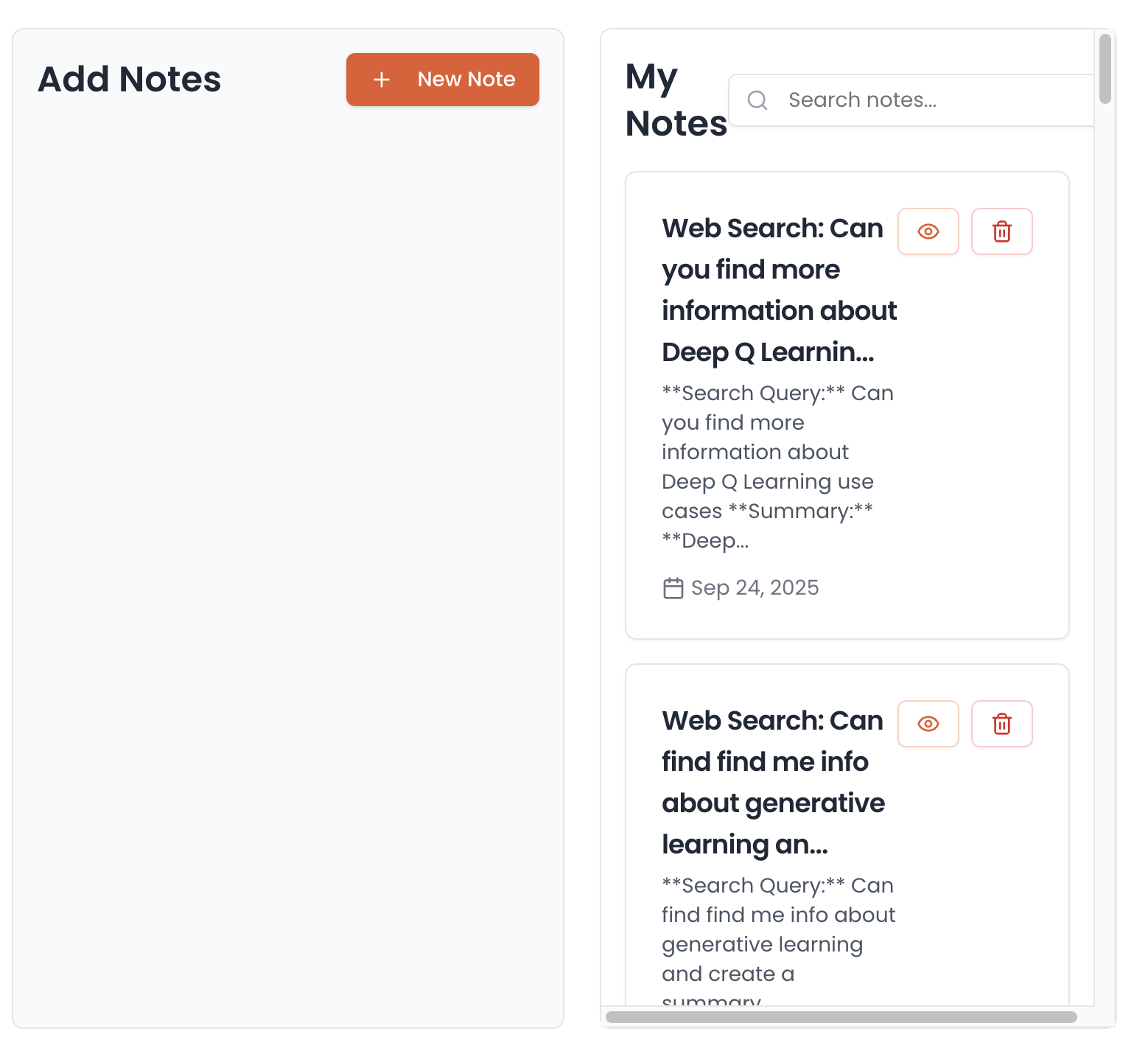Click the New Note button

pyautogui.click(x=442, y=80)
